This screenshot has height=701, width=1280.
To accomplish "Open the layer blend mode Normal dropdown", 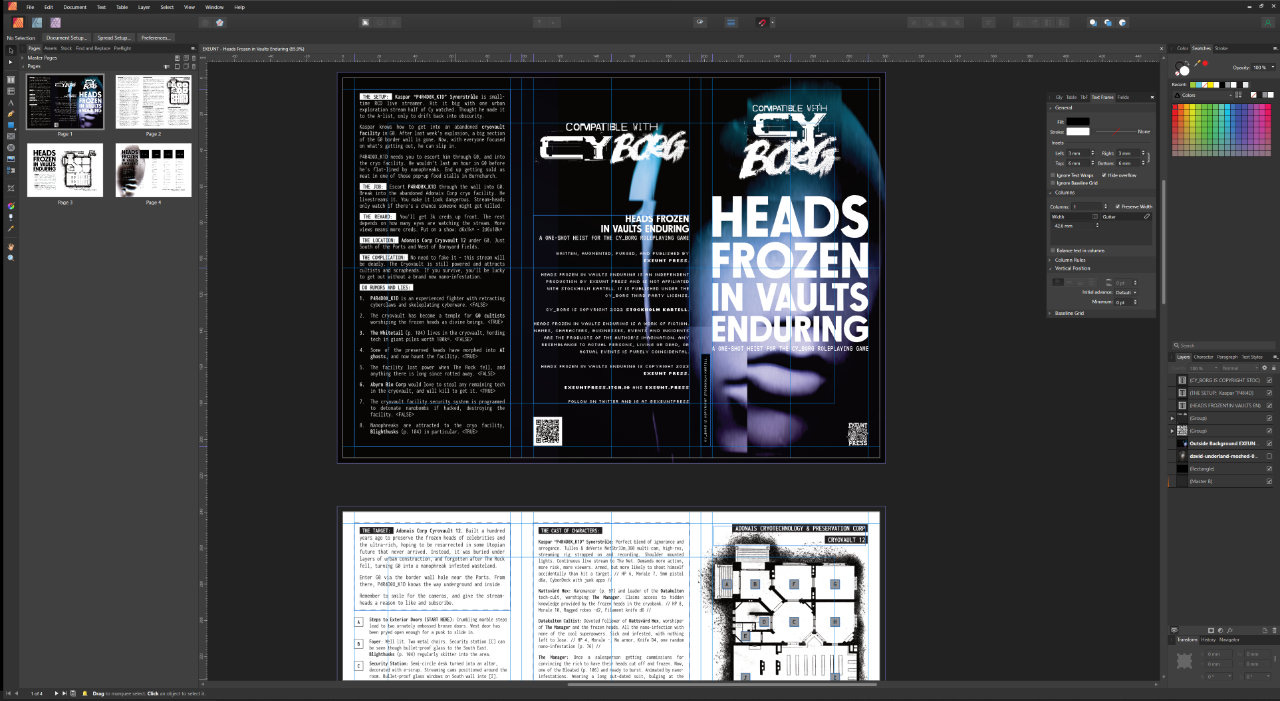I will coord(1240,368).
